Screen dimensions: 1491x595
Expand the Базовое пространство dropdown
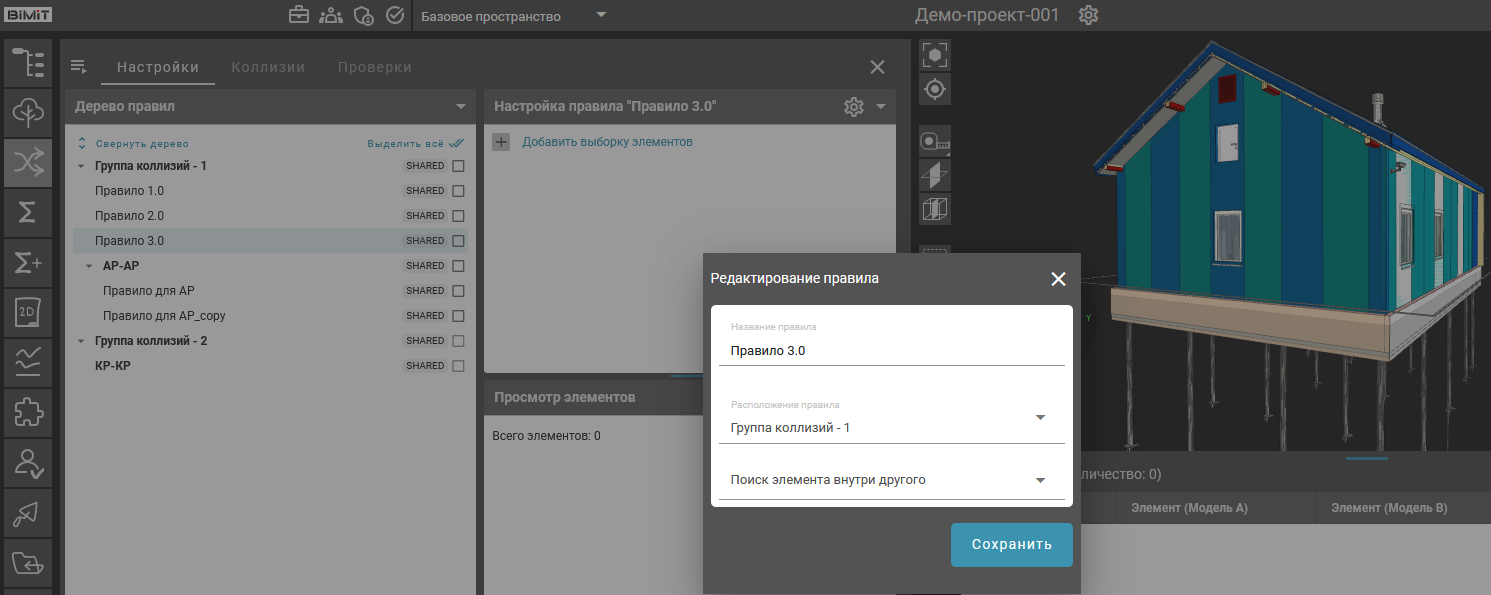pyautogui.click(x=601, y=16)
